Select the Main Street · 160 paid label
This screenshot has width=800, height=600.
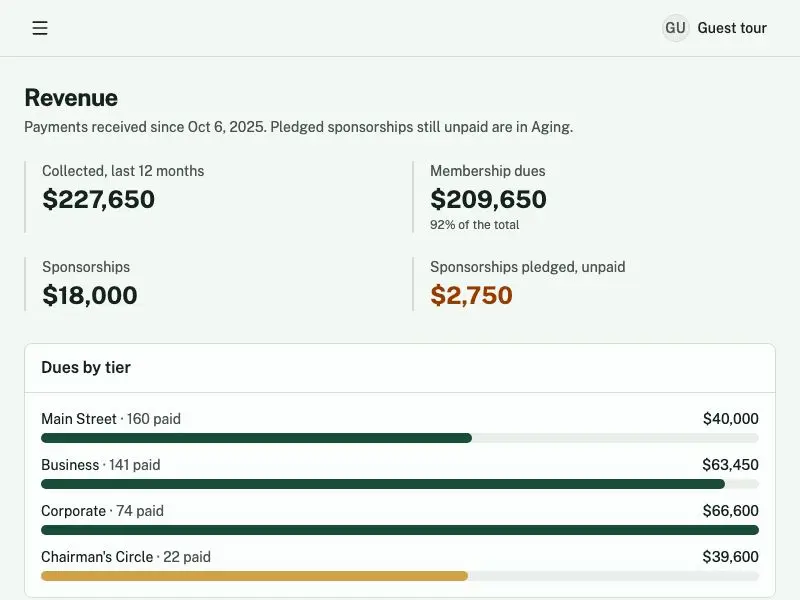click(111, 419)
